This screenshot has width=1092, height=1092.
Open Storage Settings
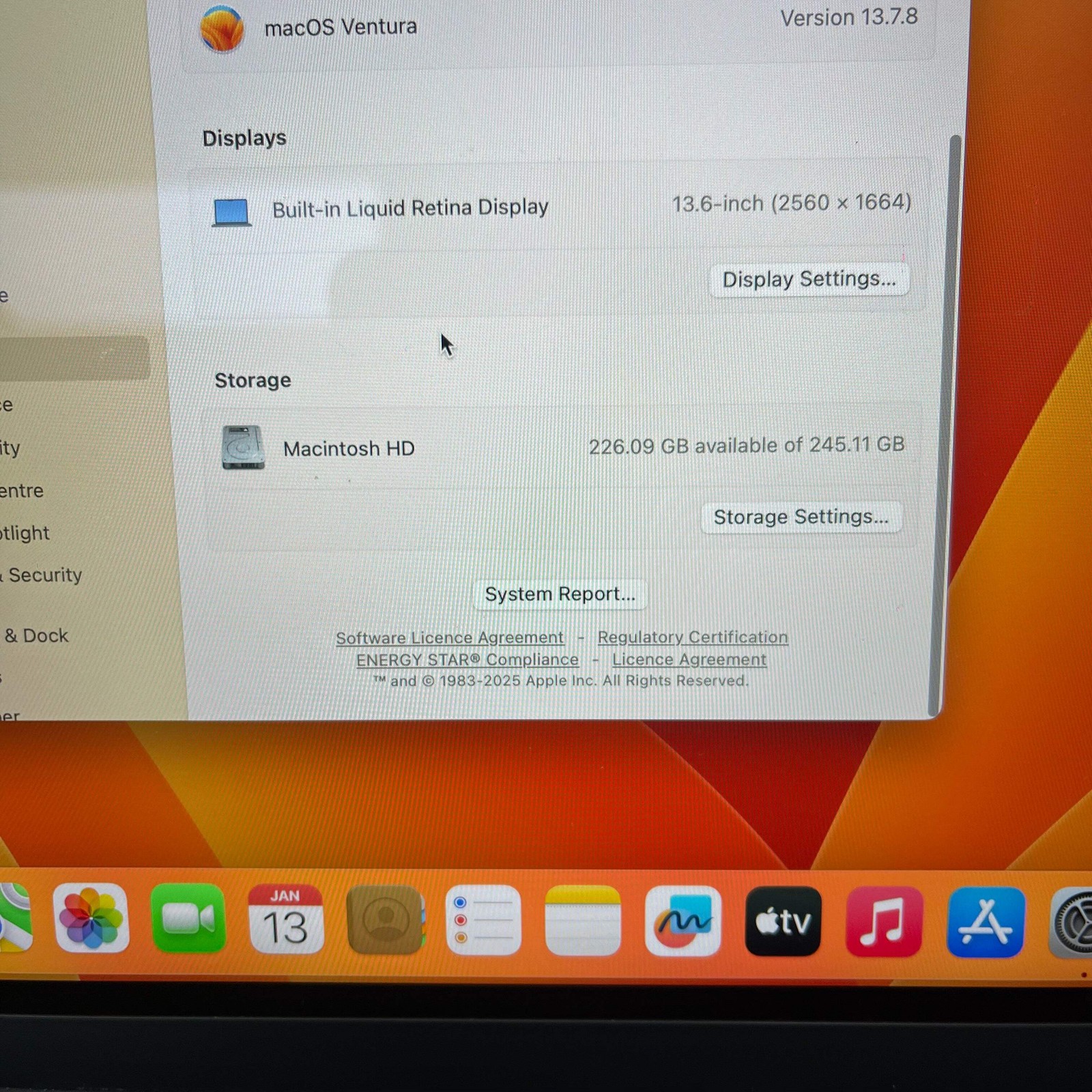[801, 517]
